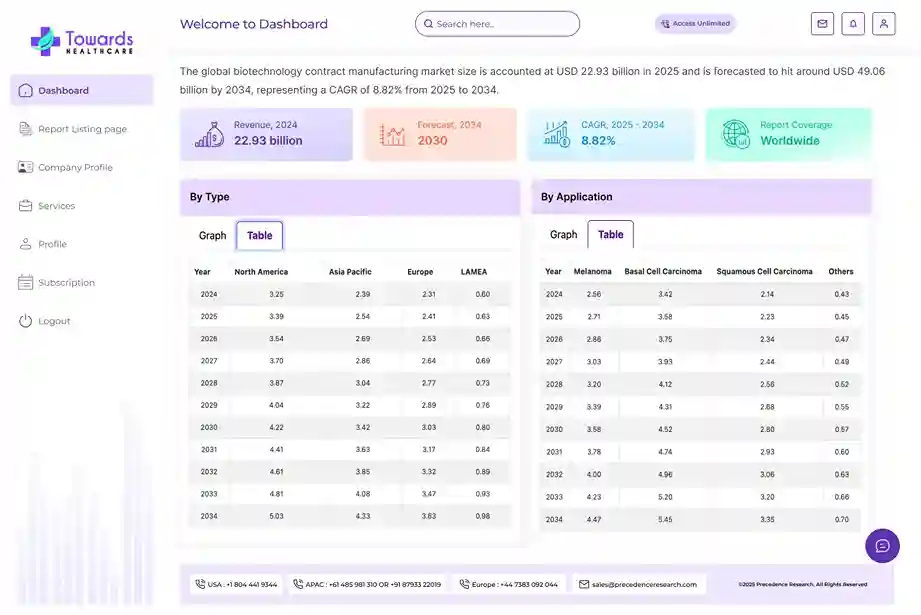Image resolution: width=921 pixels, height=615 pixels.
Task: Select Table tab under By Application
Action: 610,235
